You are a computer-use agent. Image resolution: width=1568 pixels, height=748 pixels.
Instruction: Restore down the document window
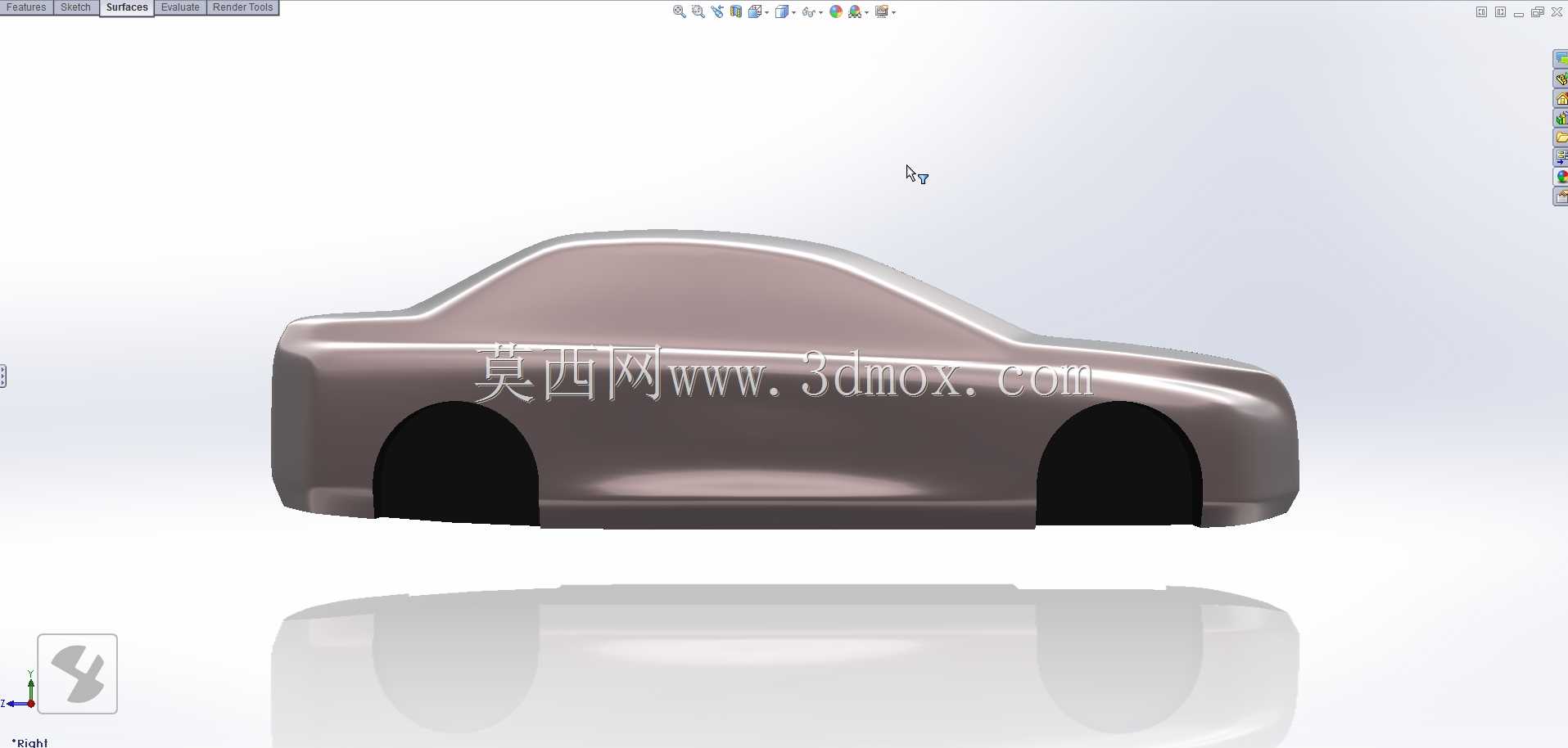click(x=1538, y=12)
